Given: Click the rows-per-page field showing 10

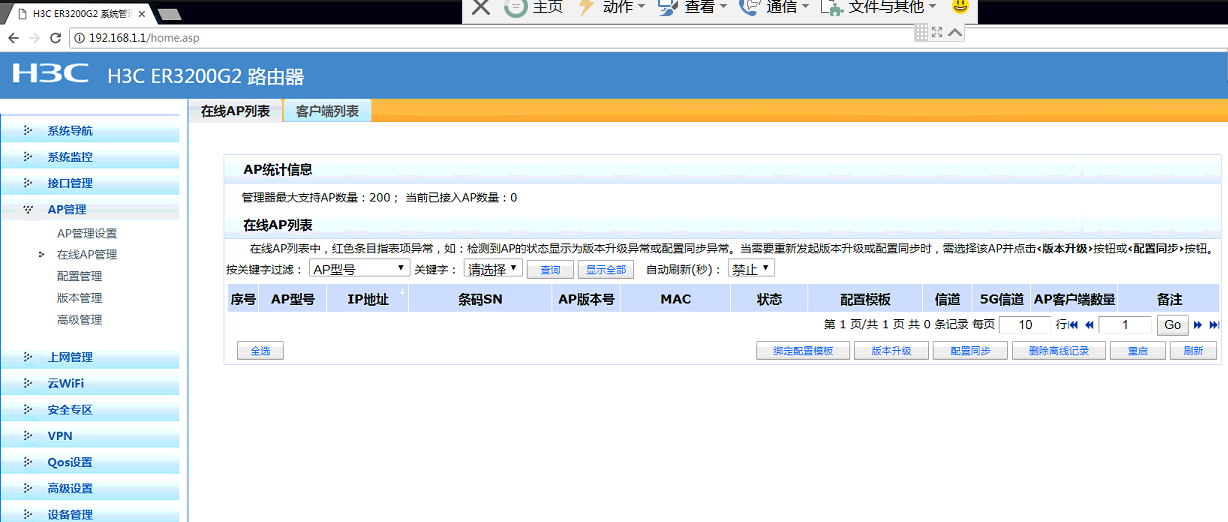Looking at the screenshot, I should (1024, 325).
